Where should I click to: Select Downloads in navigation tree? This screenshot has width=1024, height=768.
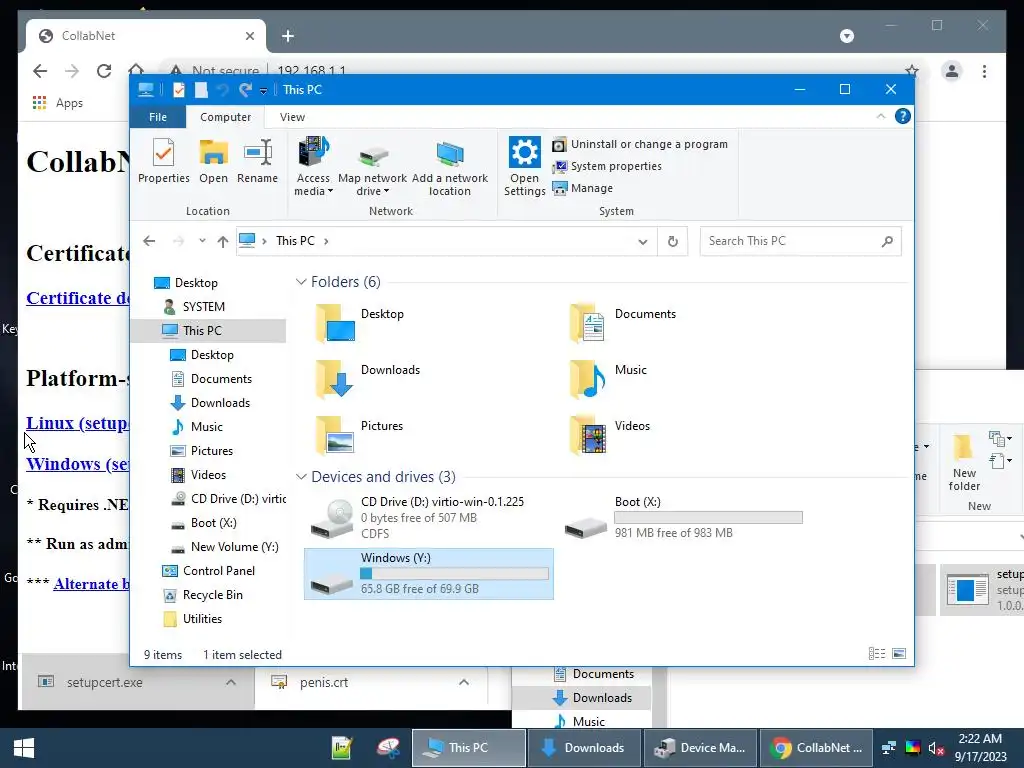click(220, 403)
